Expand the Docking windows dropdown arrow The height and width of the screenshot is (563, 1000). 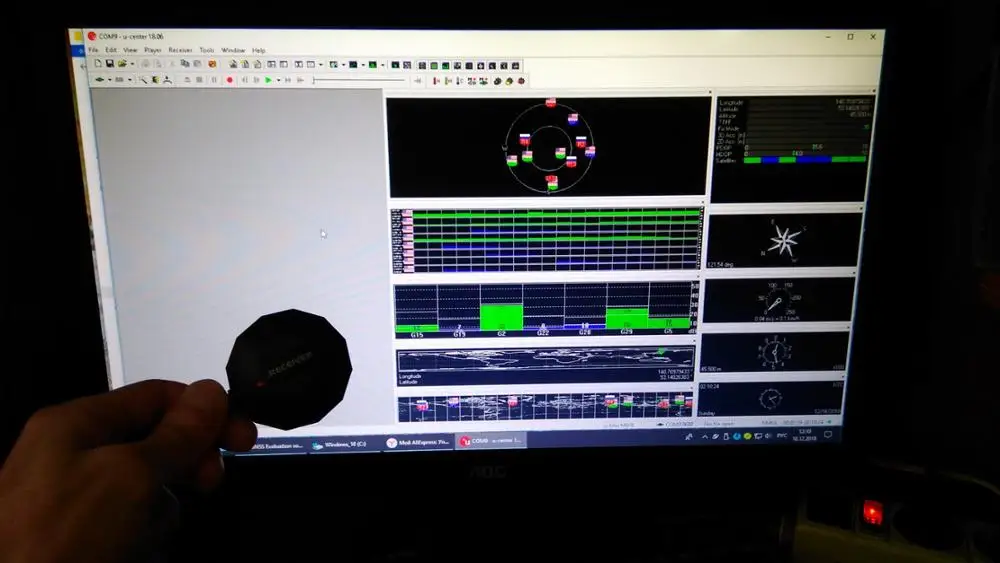(321, 64)
